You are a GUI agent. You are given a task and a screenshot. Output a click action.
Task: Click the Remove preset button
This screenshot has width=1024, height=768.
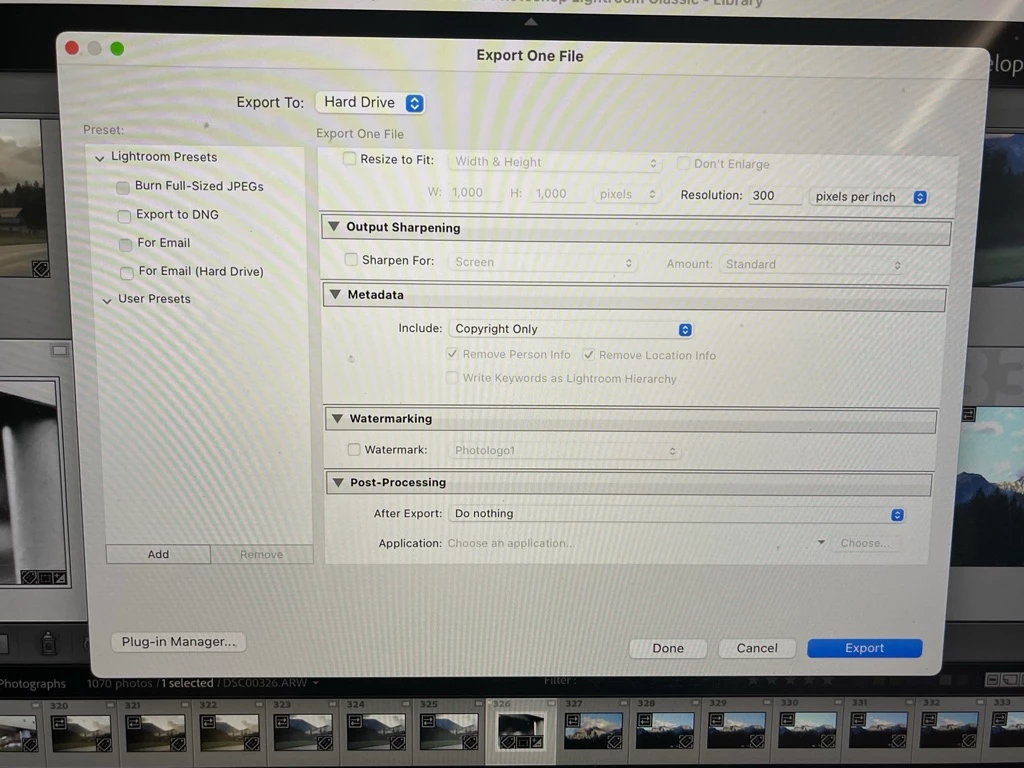(261, 554)
